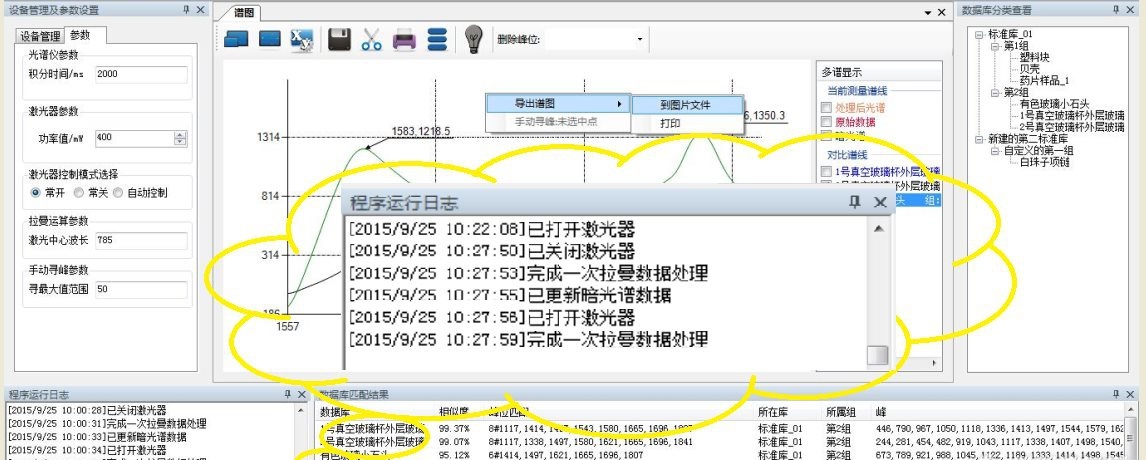
Task: Open the 删除峰位 dropdown
Action: 640,40
